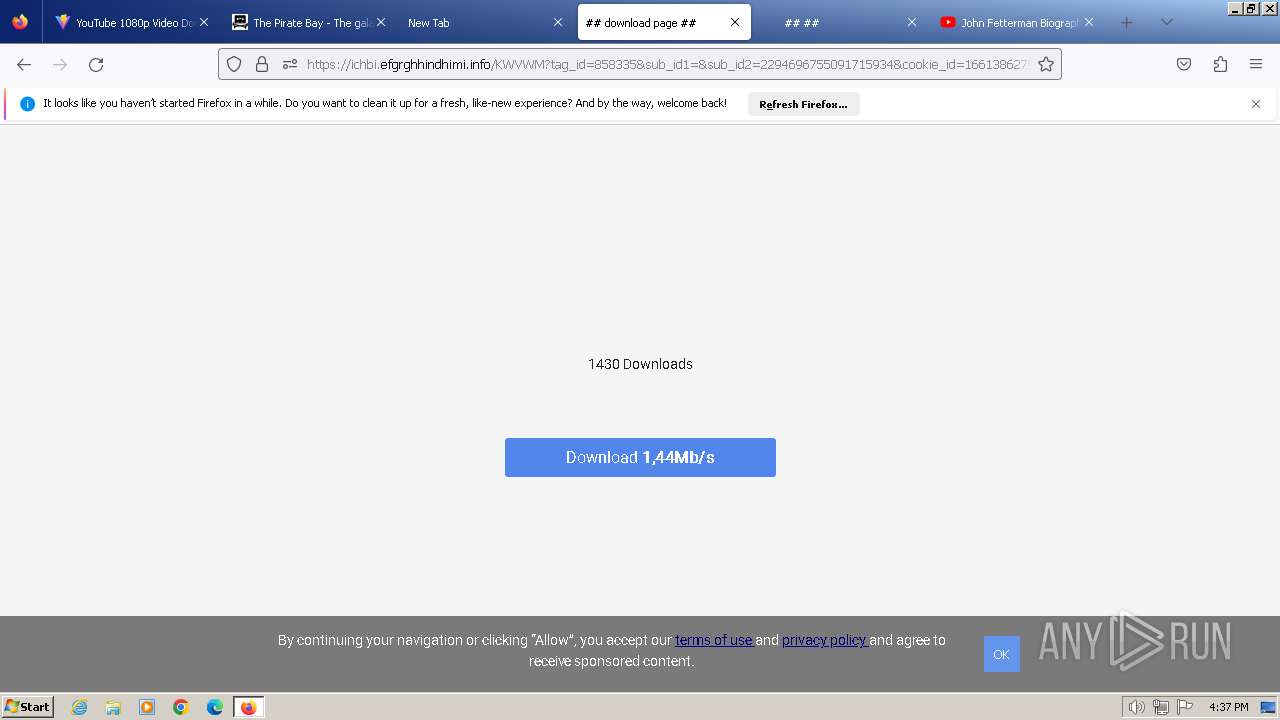Select the 1430 Downloads text

[640, 364]
